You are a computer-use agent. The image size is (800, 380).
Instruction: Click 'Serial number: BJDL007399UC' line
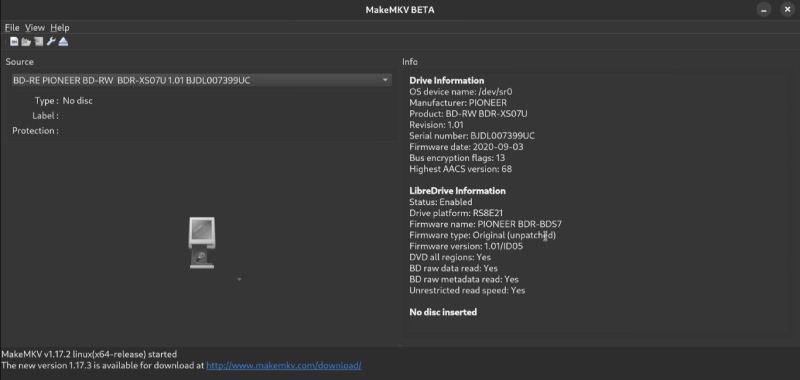tap(472, 136)
